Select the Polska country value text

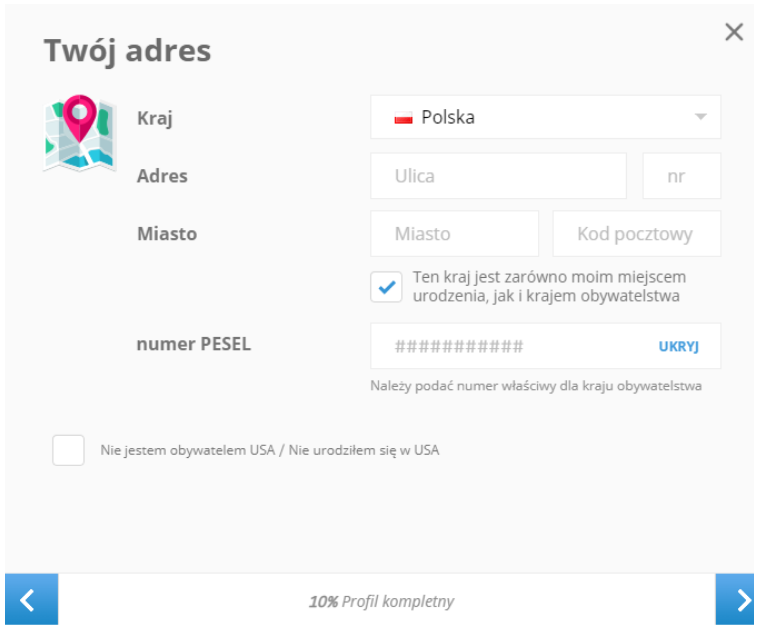448,117
